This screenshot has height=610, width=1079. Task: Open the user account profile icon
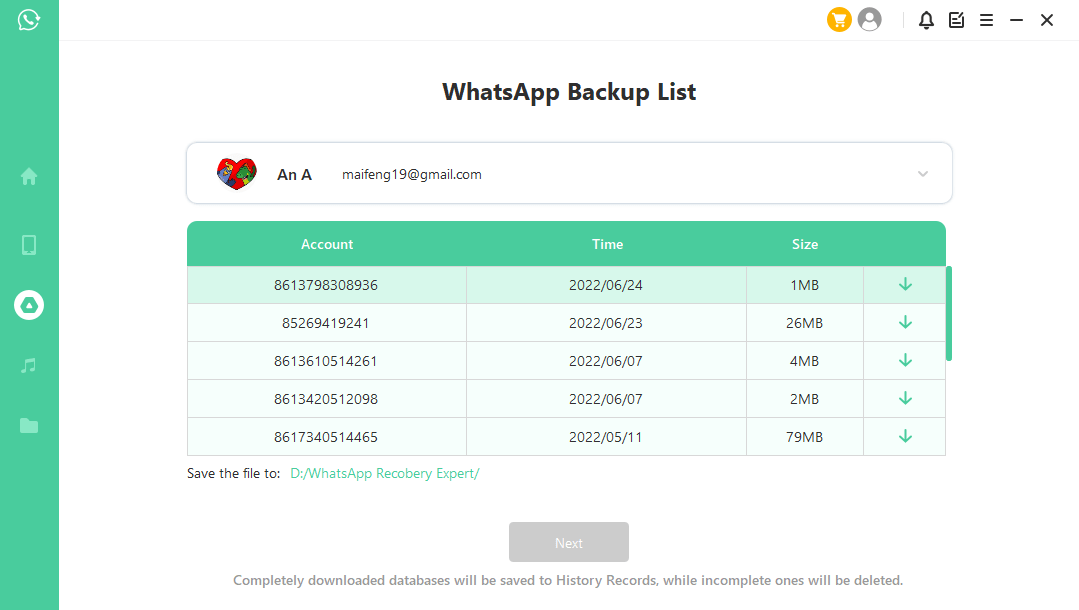870,20
